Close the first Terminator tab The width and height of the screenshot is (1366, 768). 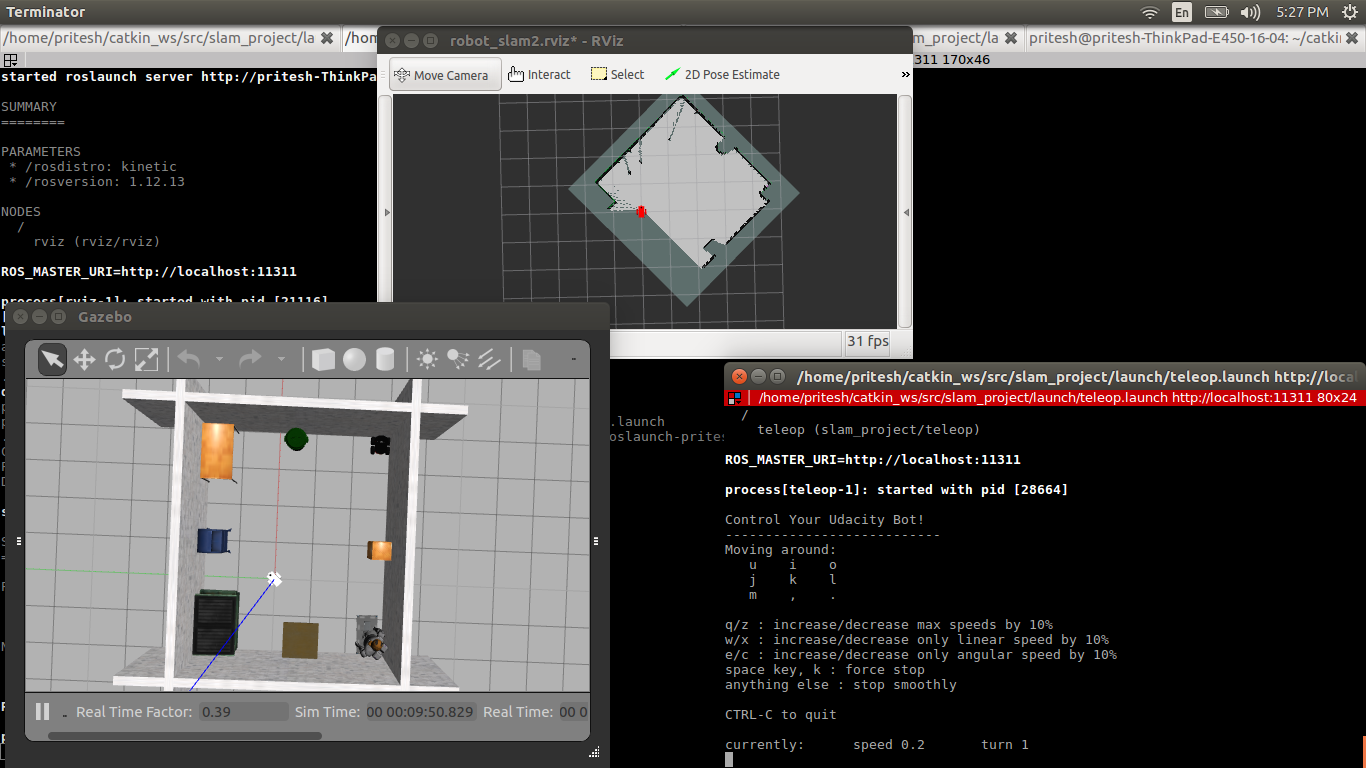tap(327, 38)
